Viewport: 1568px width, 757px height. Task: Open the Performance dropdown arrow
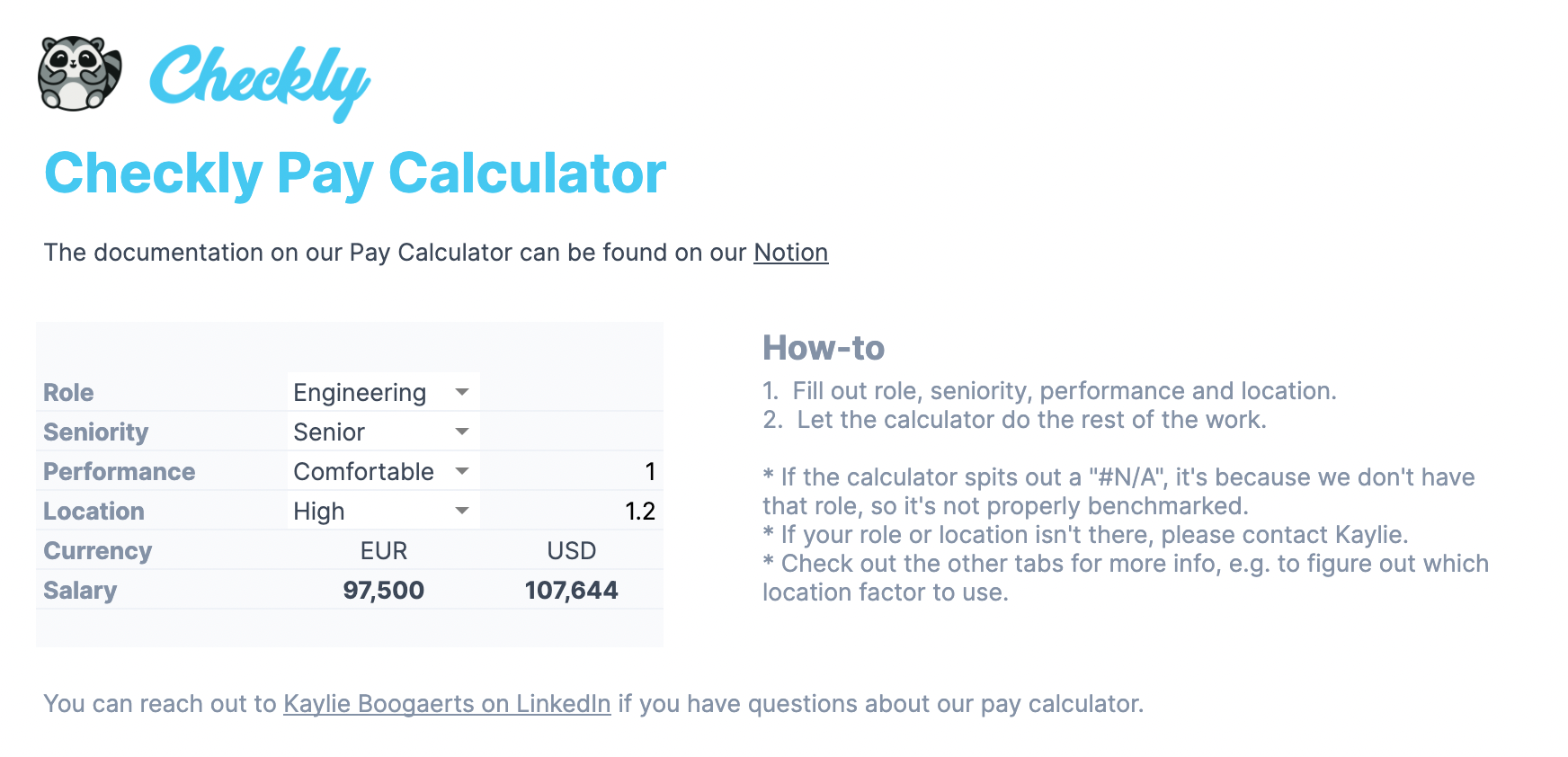pyautogui.click(x=462, y=471)
